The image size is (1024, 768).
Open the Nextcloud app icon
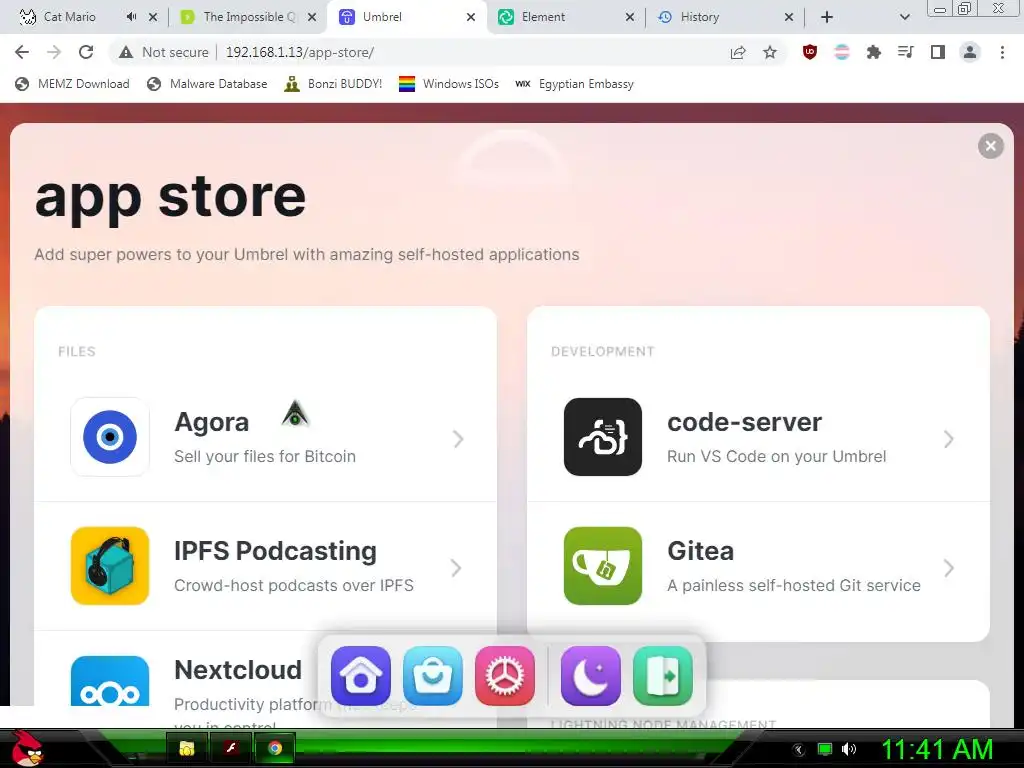(x=110, y=680)
